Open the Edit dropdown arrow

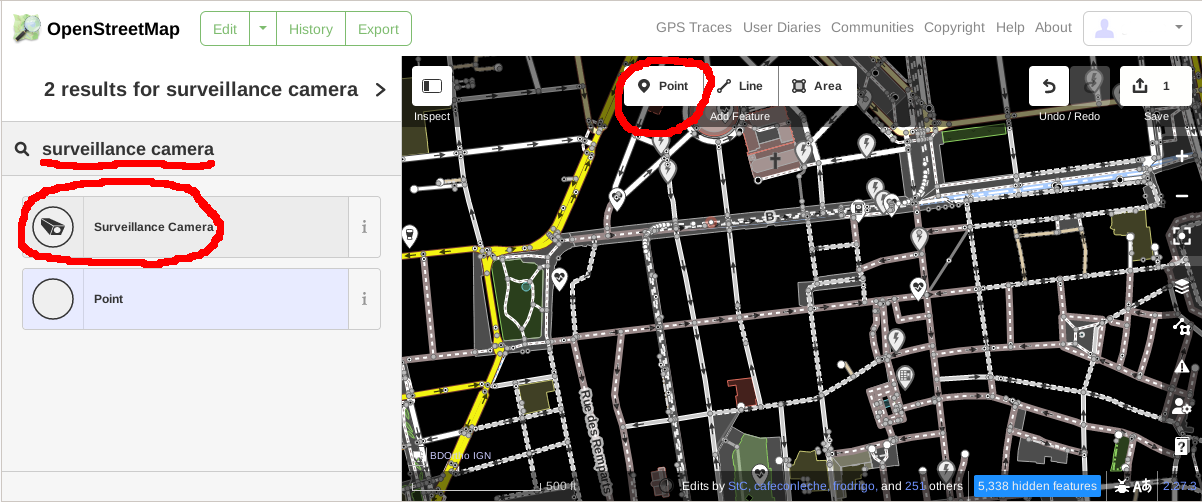click(263, 29)
